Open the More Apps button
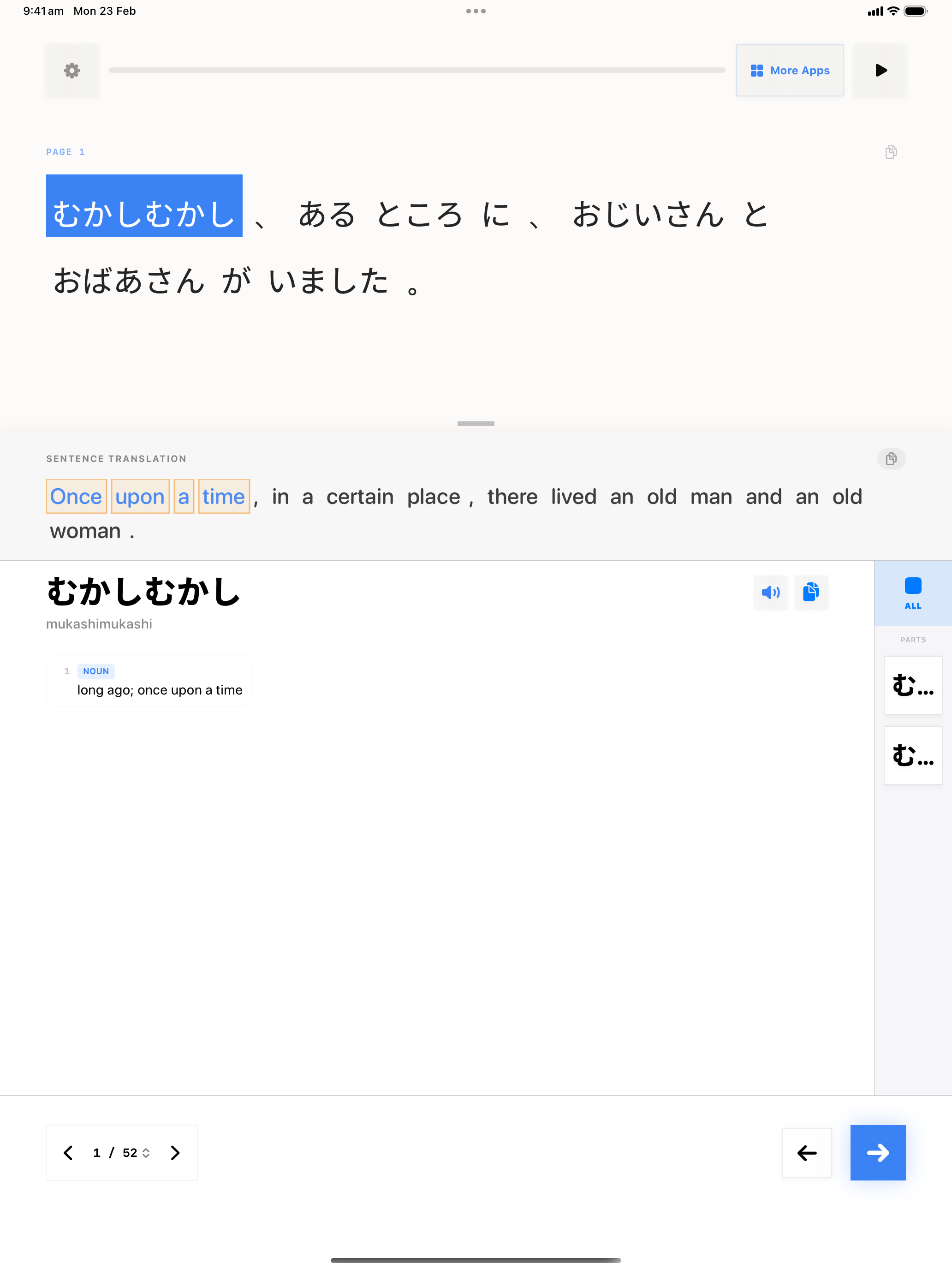 tap(789, 71)
